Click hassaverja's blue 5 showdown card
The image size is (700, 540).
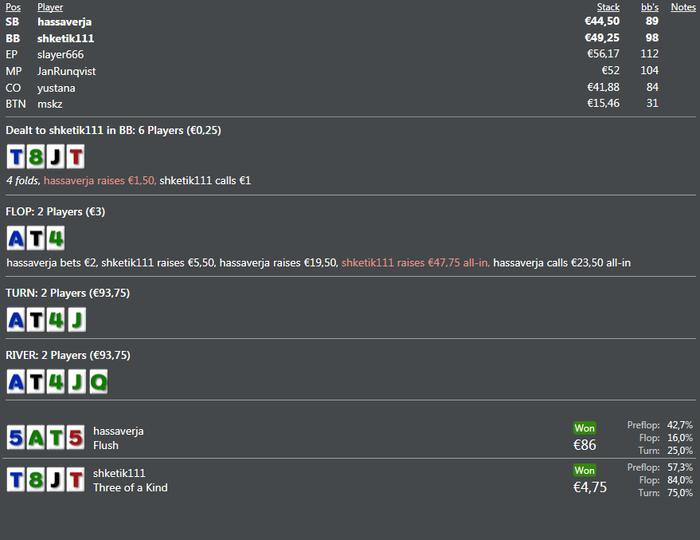16,437
